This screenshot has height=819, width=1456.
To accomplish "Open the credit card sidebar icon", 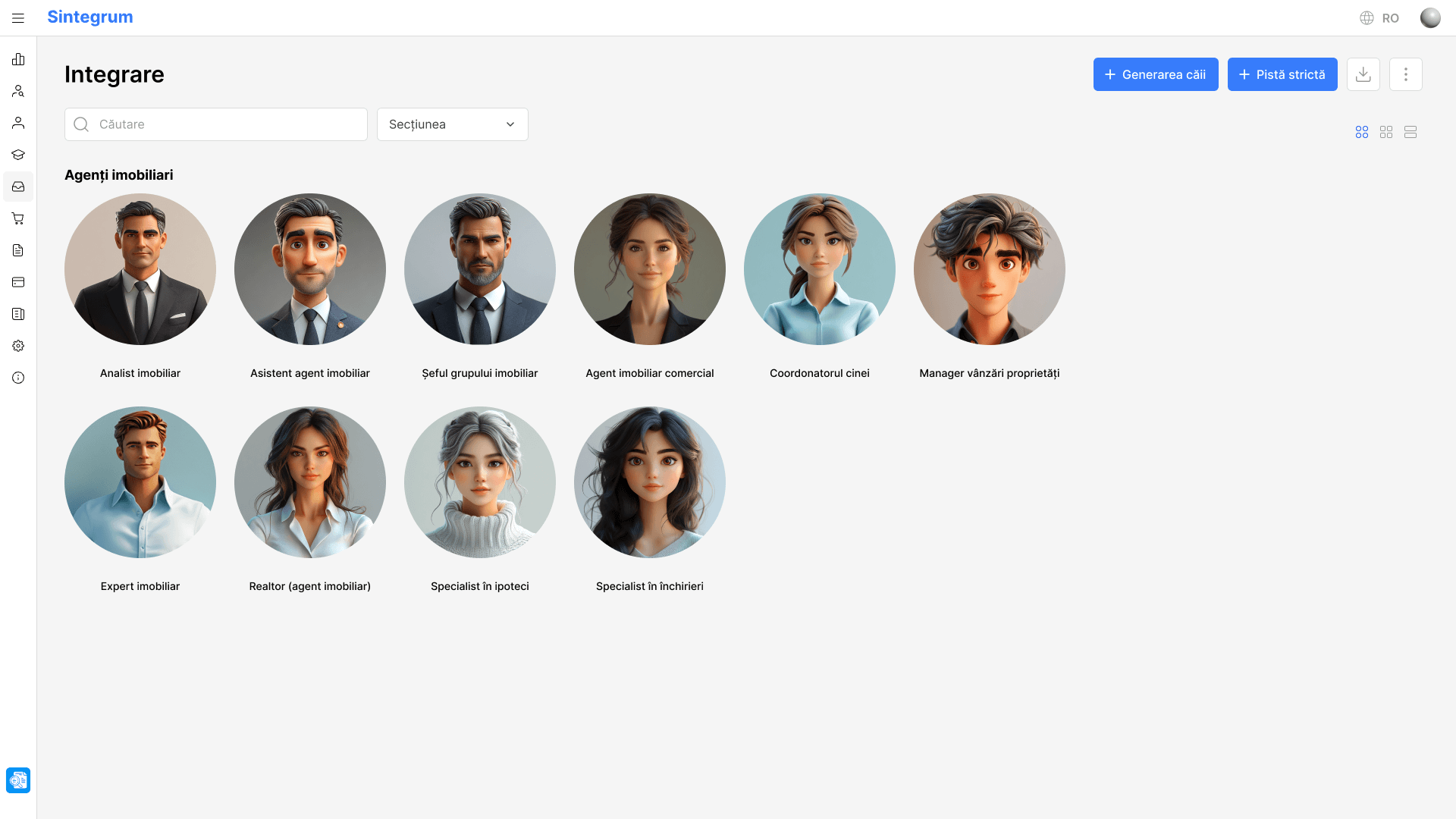I will [18, 282].
